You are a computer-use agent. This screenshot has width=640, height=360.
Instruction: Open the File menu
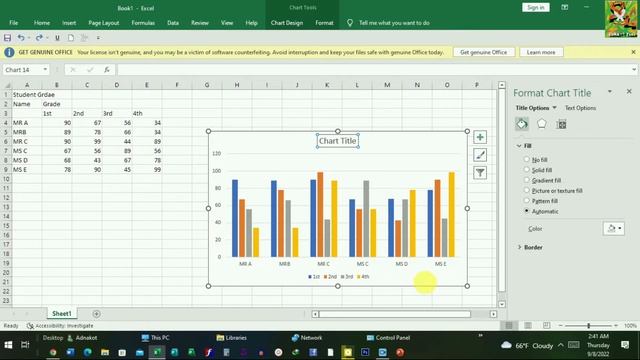[13, 23]
